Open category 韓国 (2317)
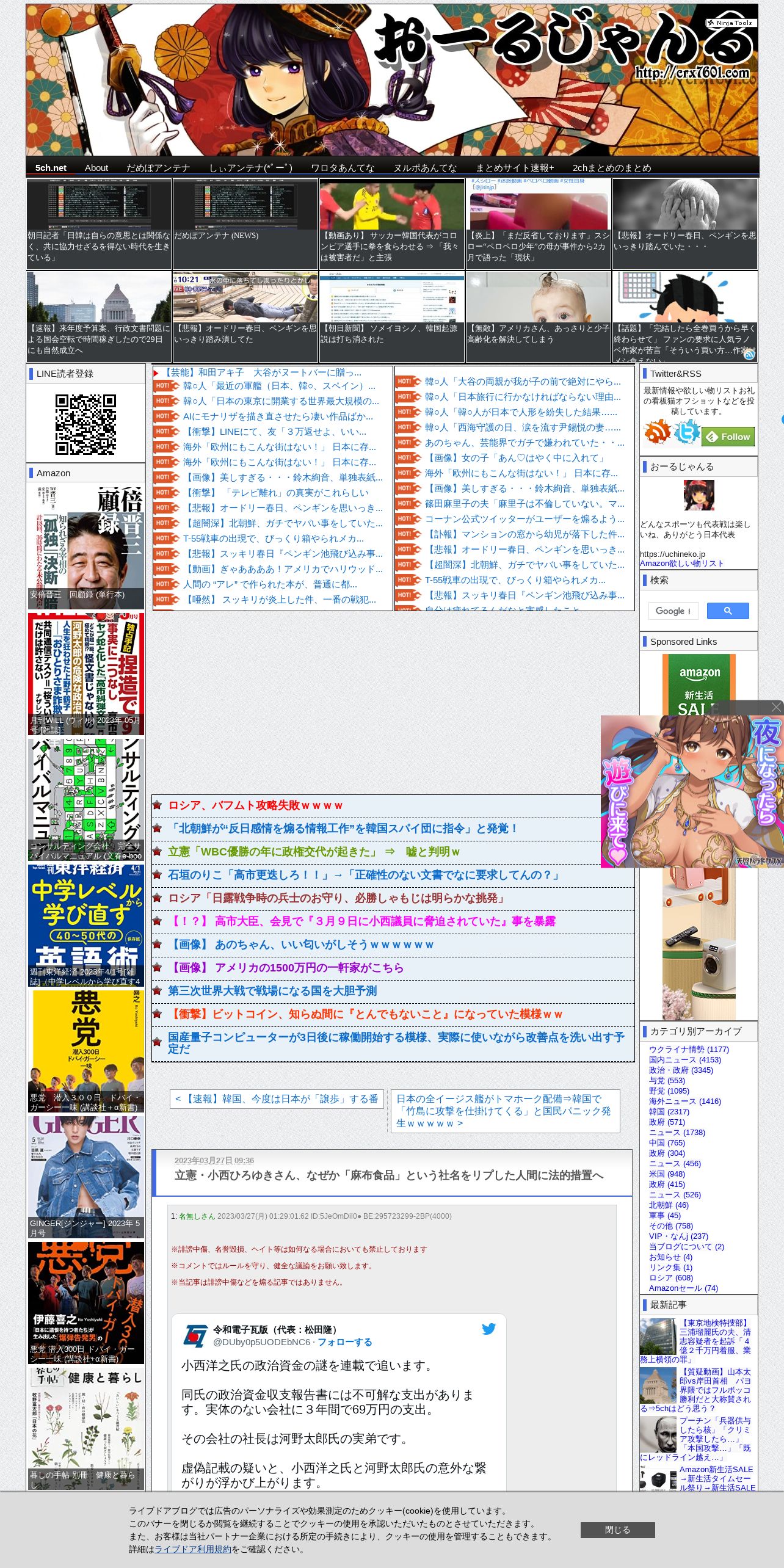Viewport: 784px width, 1568px height. [x=669, y=1111]
